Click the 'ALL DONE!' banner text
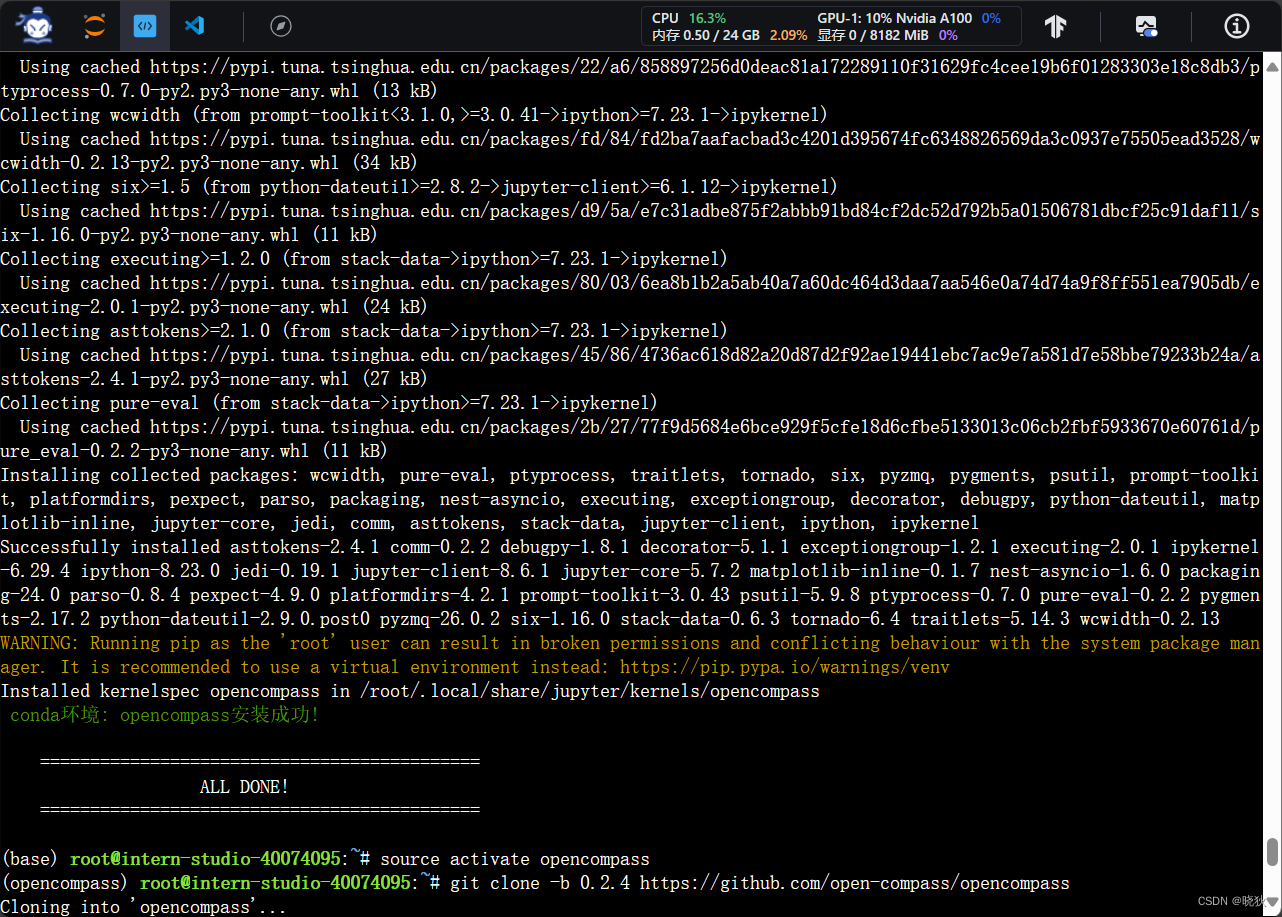 click(243, 786)
